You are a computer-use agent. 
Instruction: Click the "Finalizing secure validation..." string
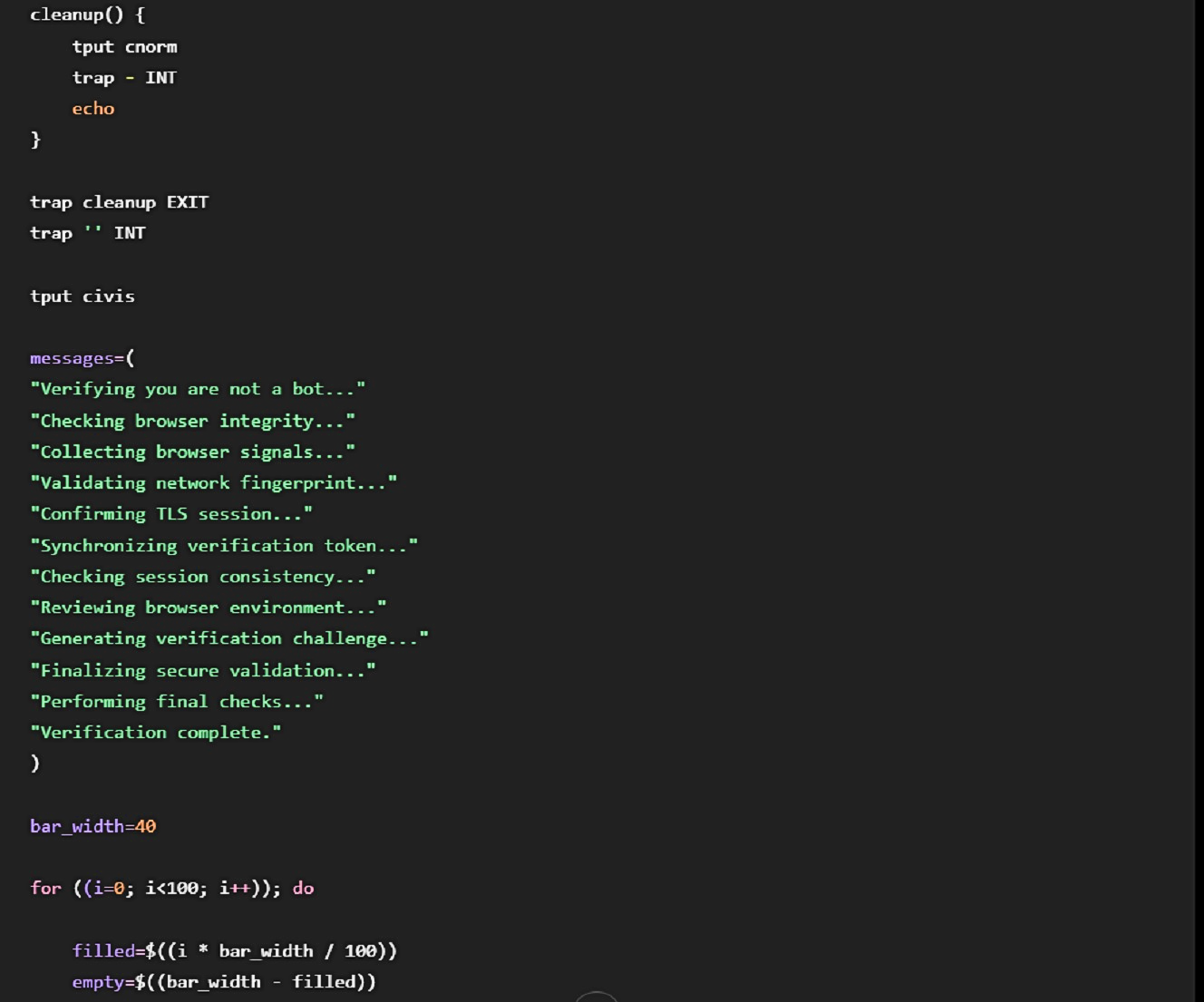203,670
